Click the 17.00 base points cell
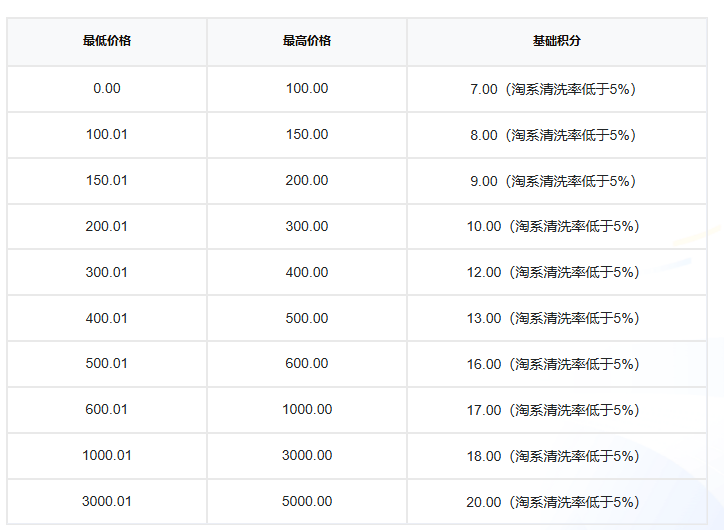 (556, 410)
